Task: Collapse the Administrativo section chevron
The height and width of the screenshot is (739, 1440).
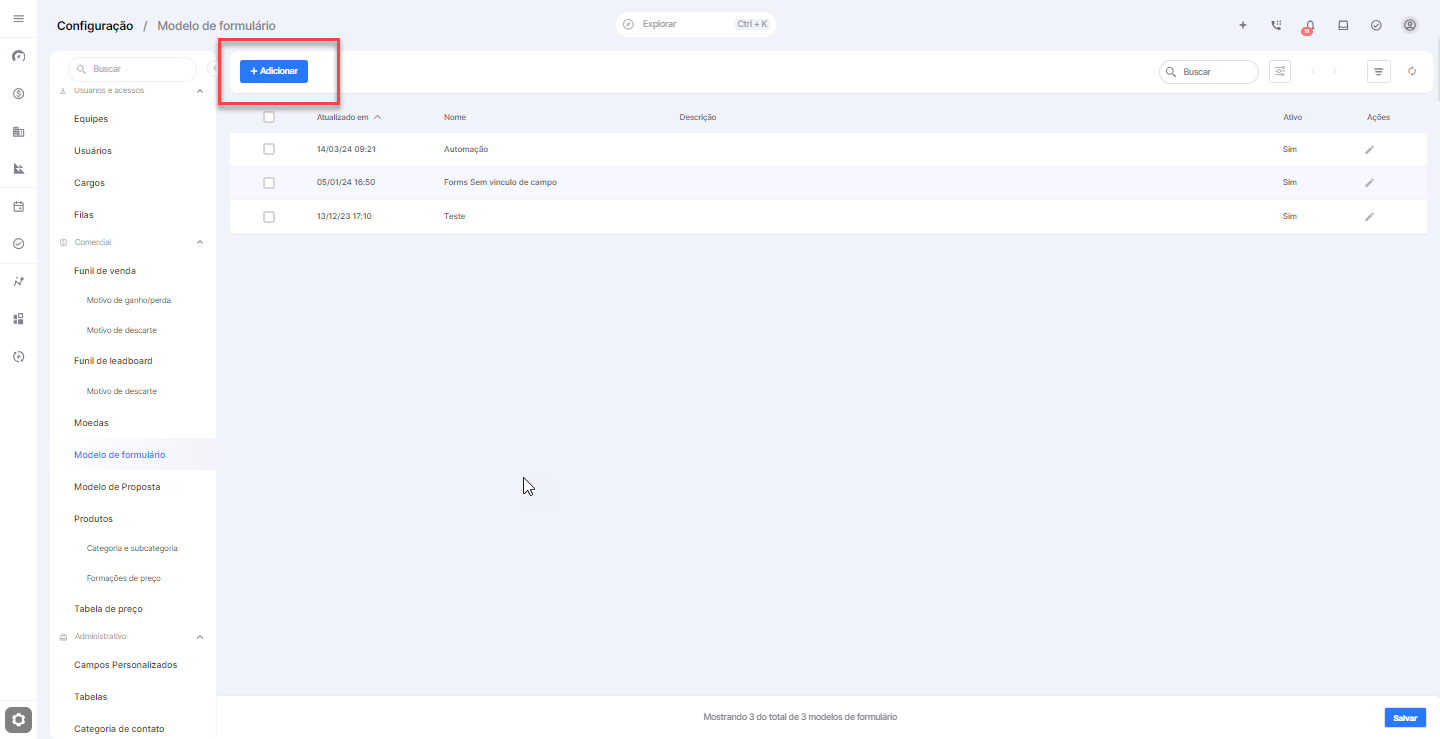Action: click(199, 636)
